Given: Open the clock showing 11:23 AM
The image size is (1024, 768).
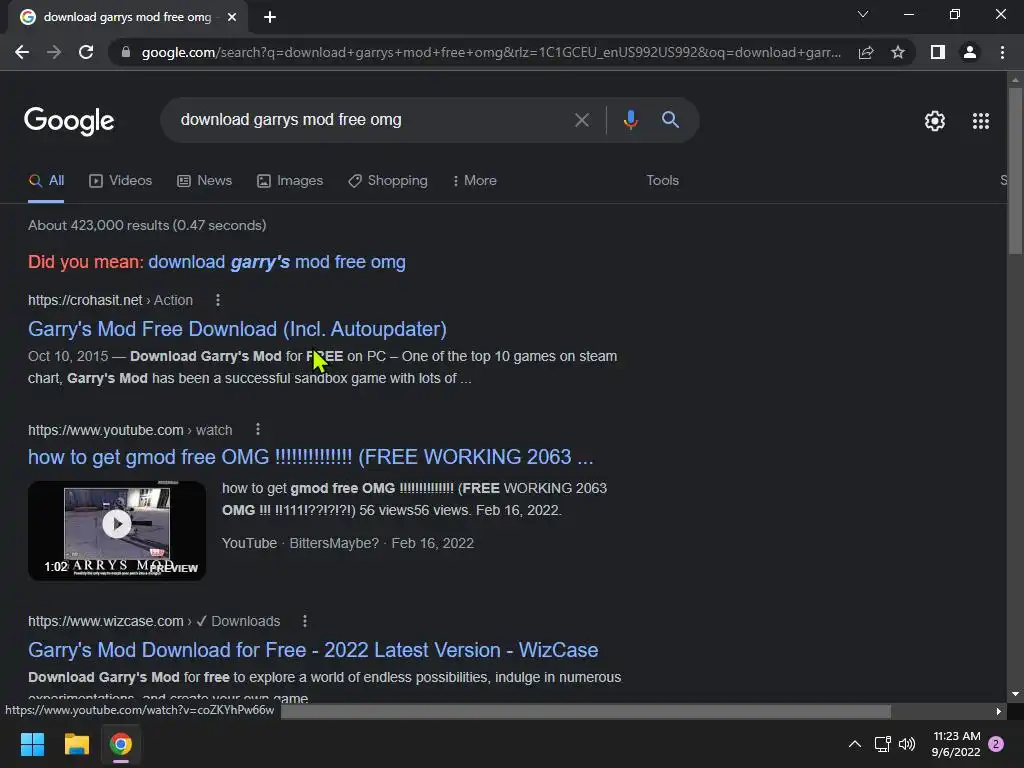Looking at the screenshot, I should click(956, 744).
